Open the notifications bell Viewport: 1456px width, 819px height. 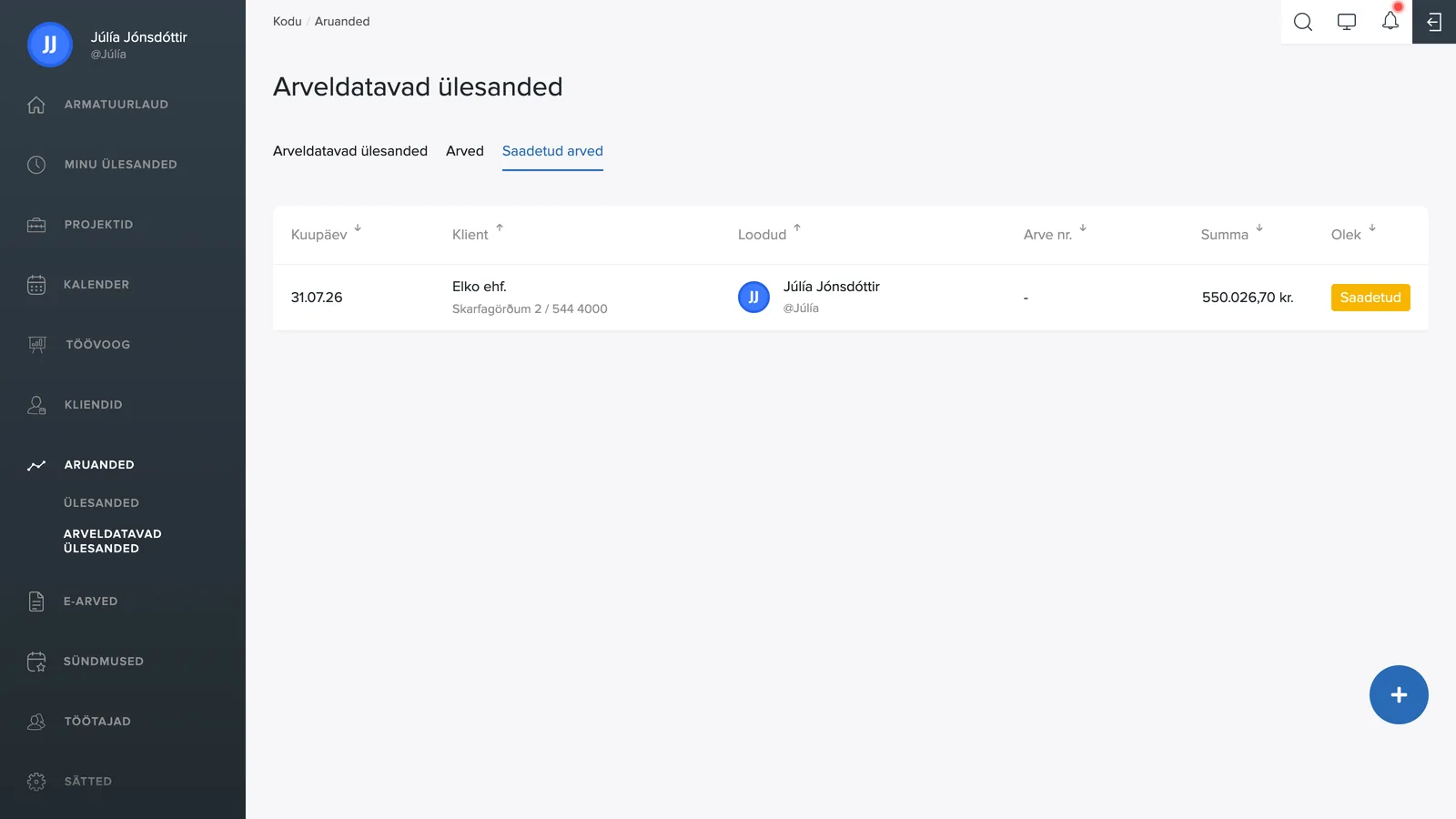1390,21
